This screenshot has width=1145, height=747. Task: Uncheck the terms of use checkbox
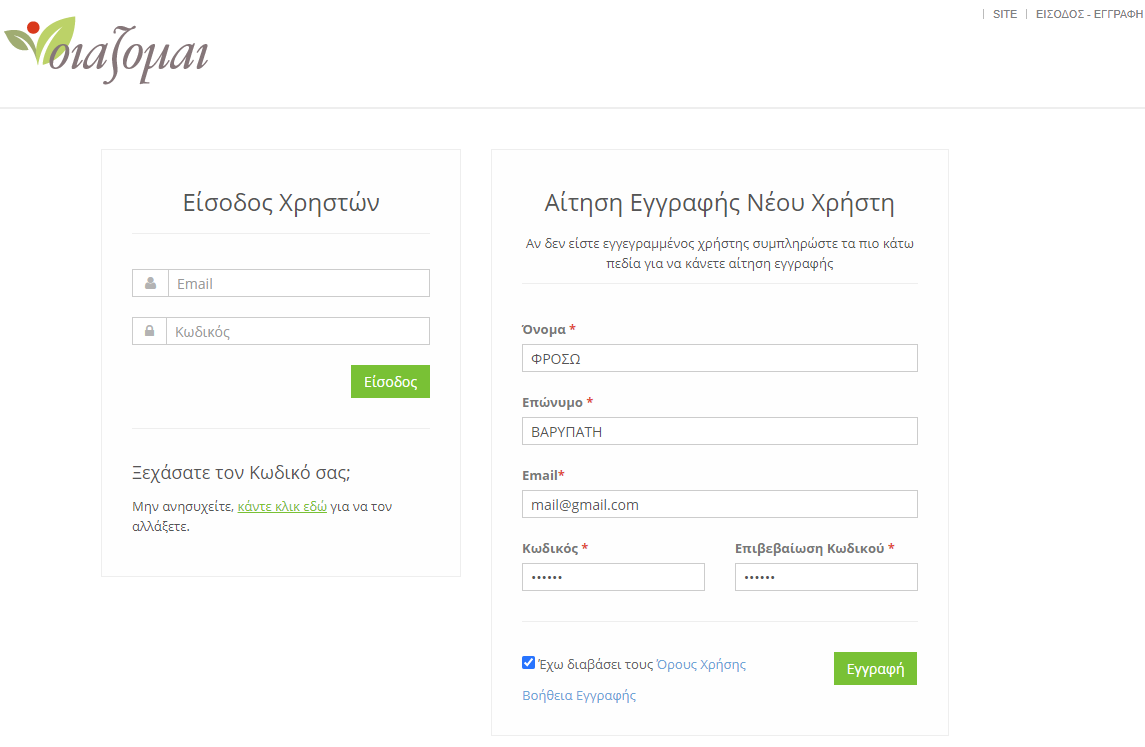[529, 663]
